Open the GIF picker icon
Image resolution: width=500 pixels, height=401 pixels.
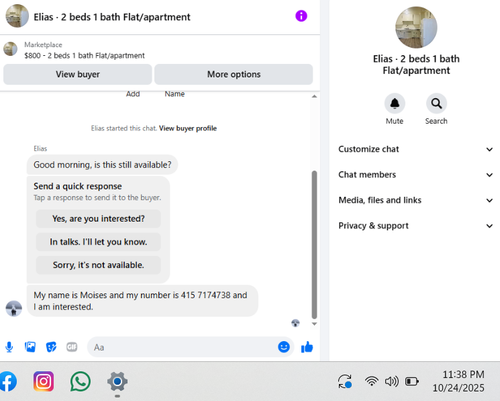pos(72,347)
